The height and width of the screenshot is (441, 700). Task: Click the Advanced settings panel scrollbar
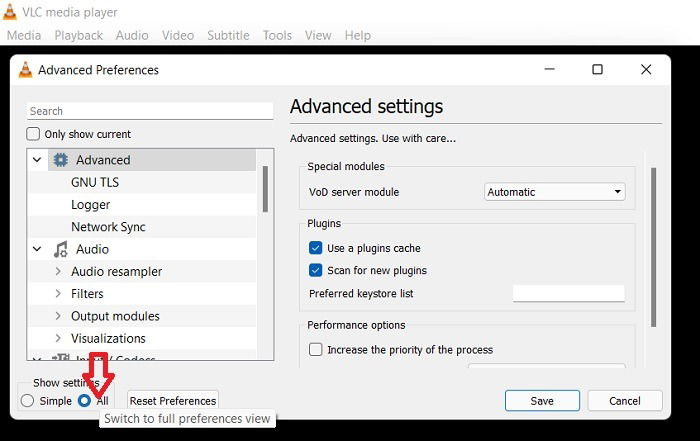[654, 247]
